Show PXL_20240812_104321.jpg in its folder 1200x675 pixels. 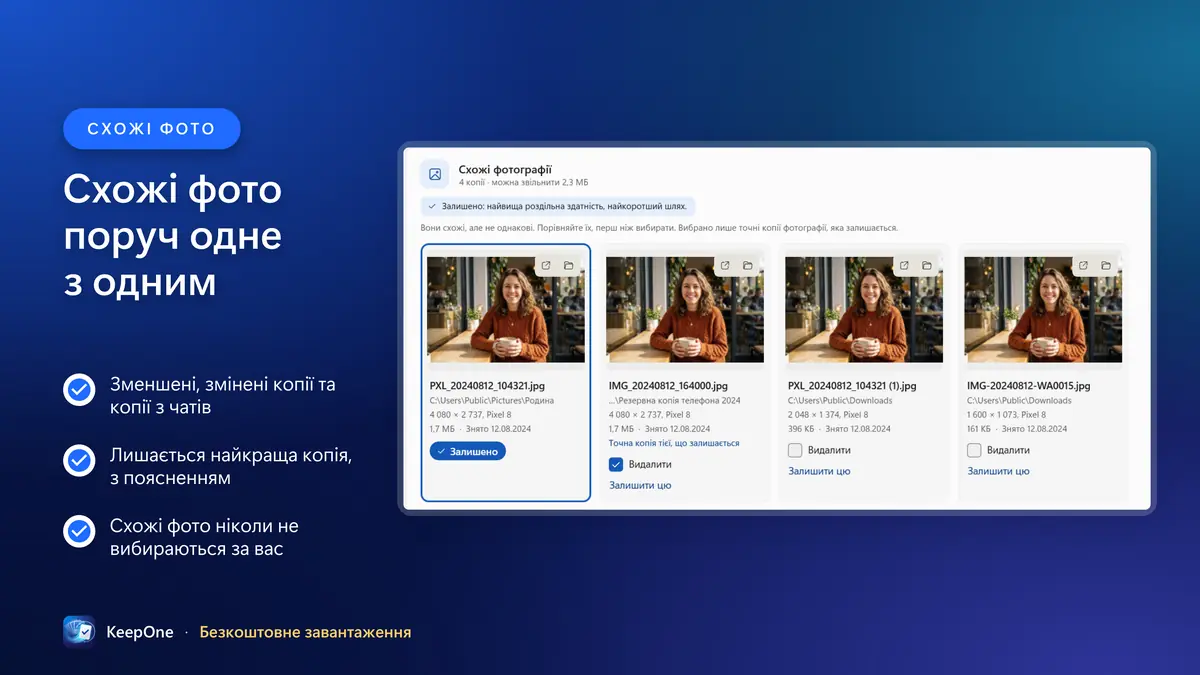569,266
